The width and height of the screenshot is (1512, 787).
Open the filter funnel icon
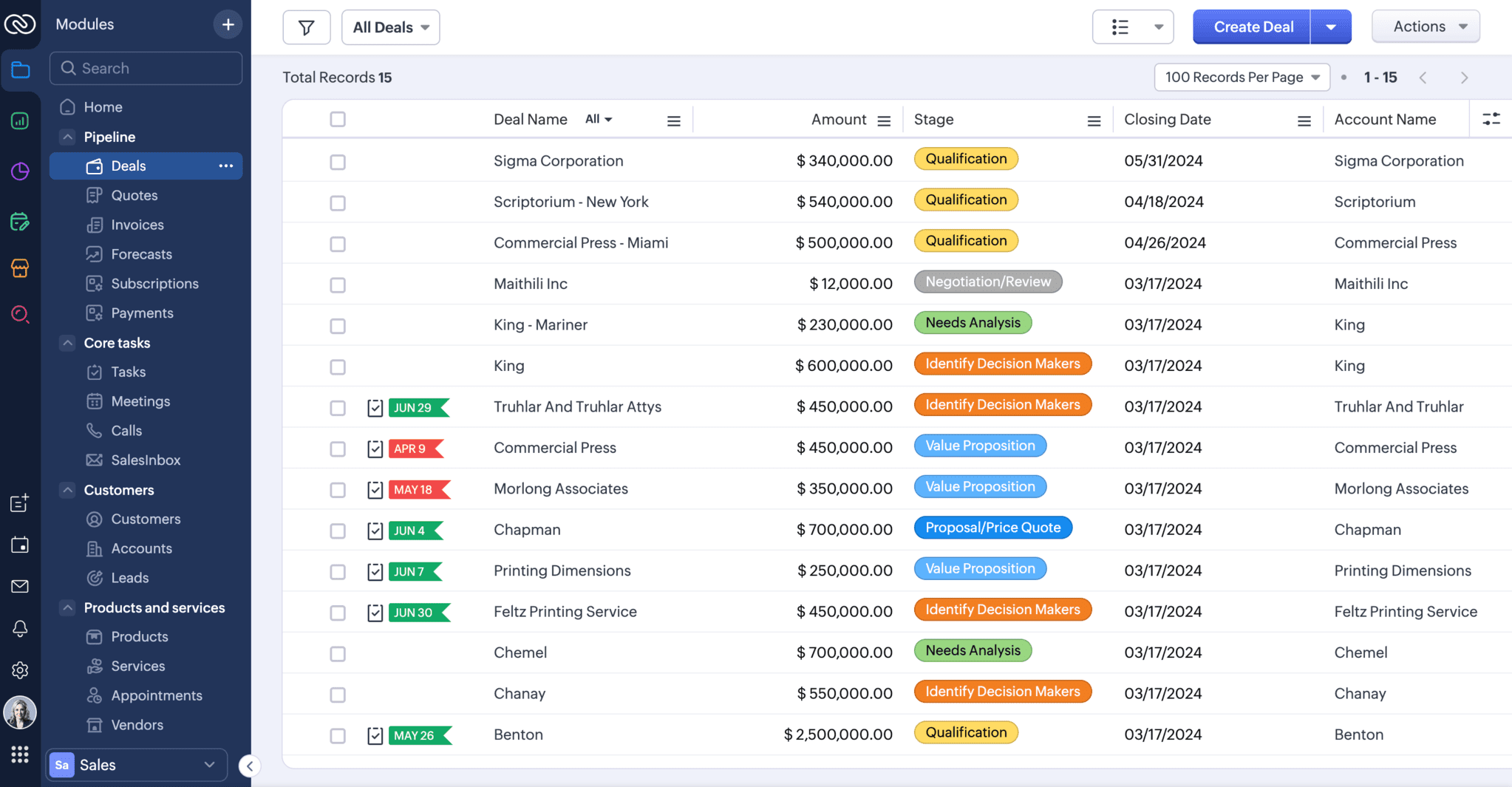(307, 27)
